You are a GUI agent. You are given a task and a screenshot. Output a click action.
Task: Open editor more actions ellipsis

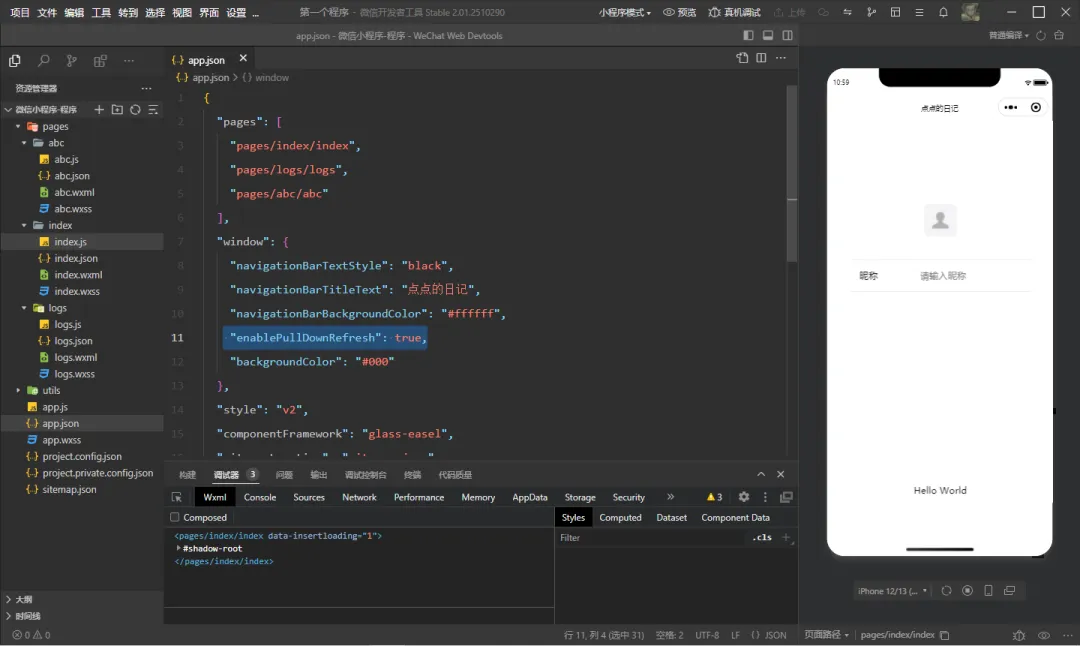[x=780, y=58]
